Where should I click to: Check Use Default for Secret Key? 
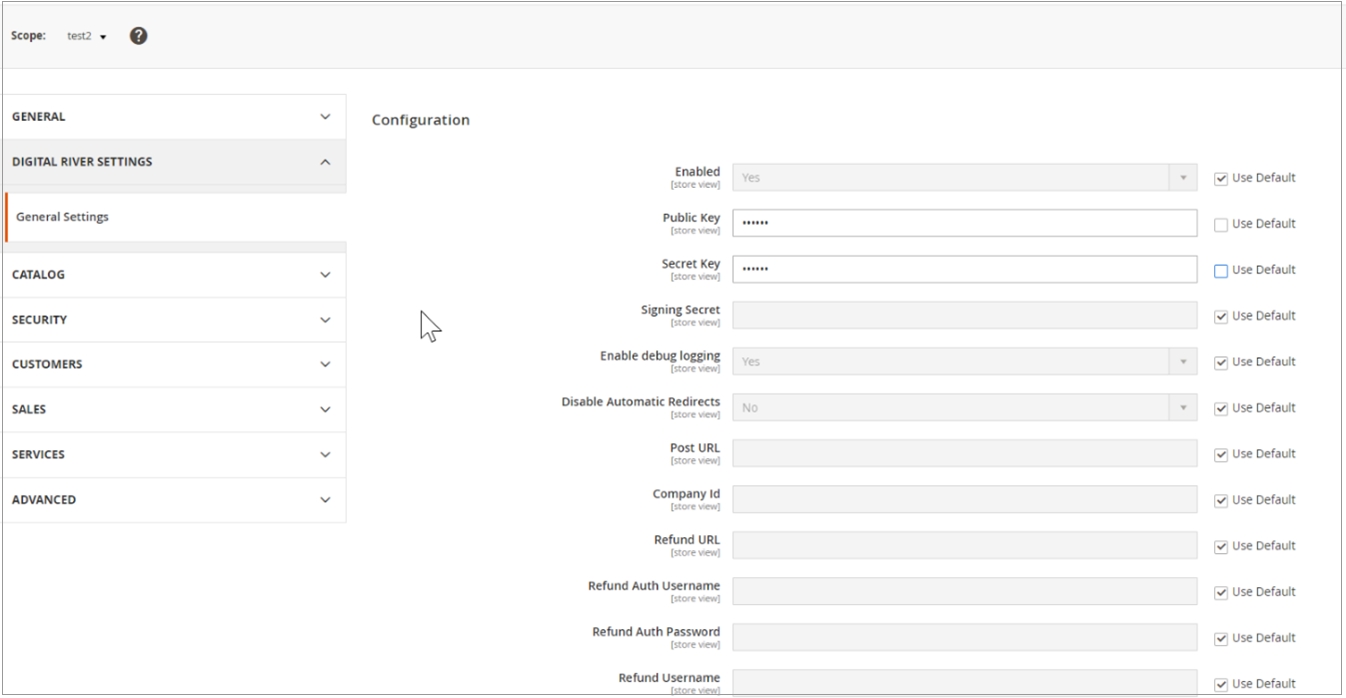1220,271
